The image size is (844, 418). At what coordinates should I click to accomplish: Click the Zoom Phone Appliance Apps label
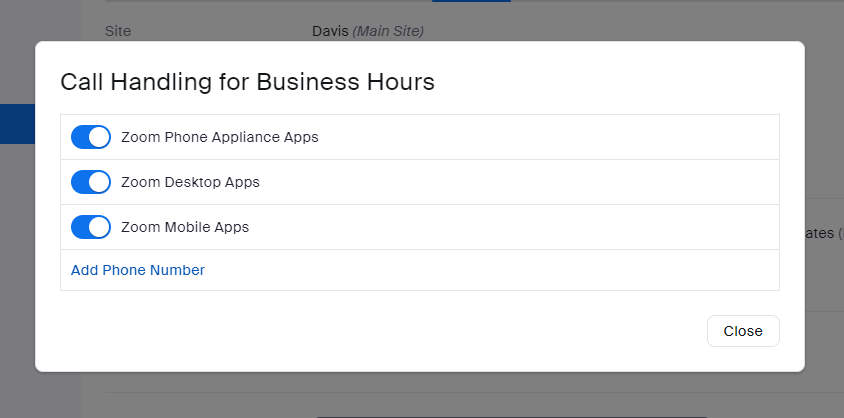(219, 137)
